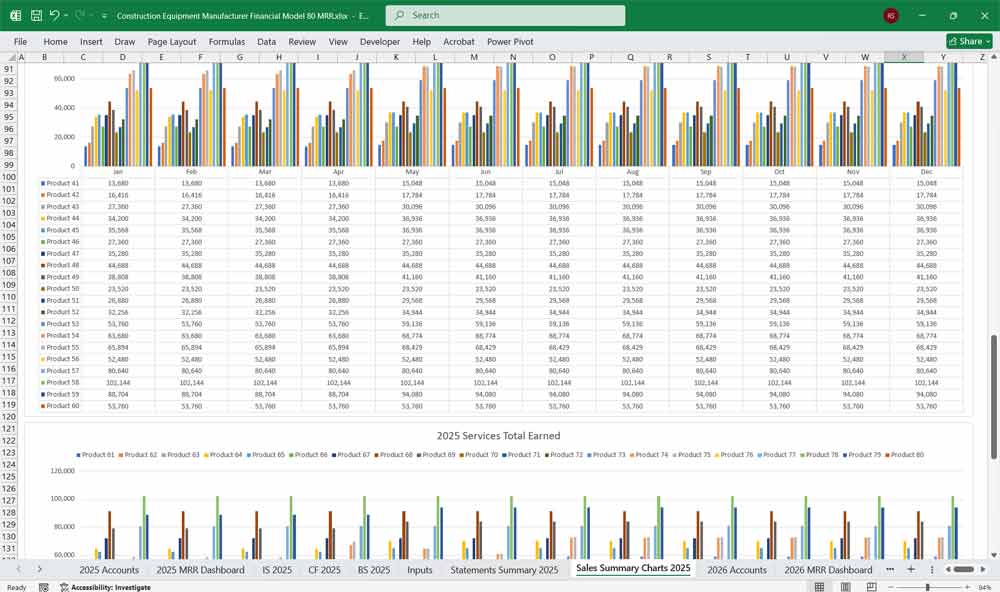Add a new worksheet with the plus button
This screenshot has width=1000, height=592.
coord(911,569)
